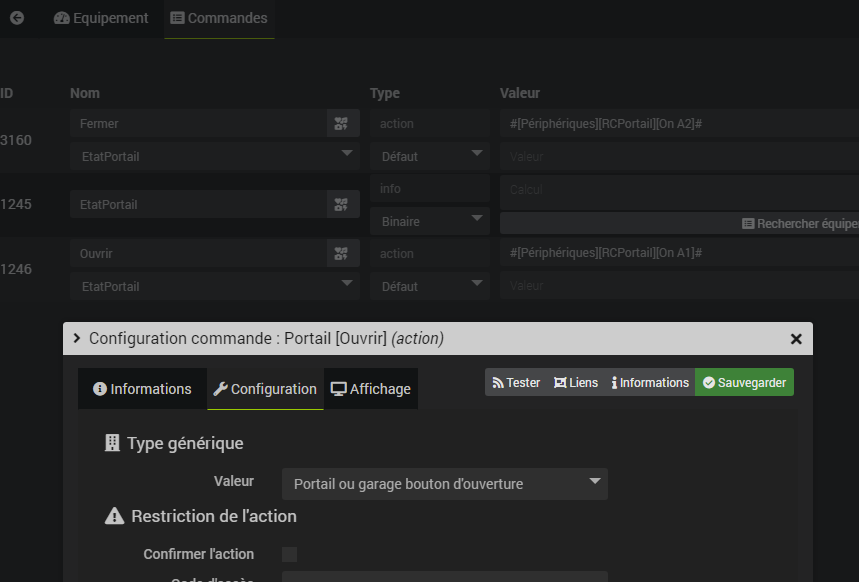859x582 pixels.
Task: Switch to the Equipement tab
Action: (x=101, y=18)
